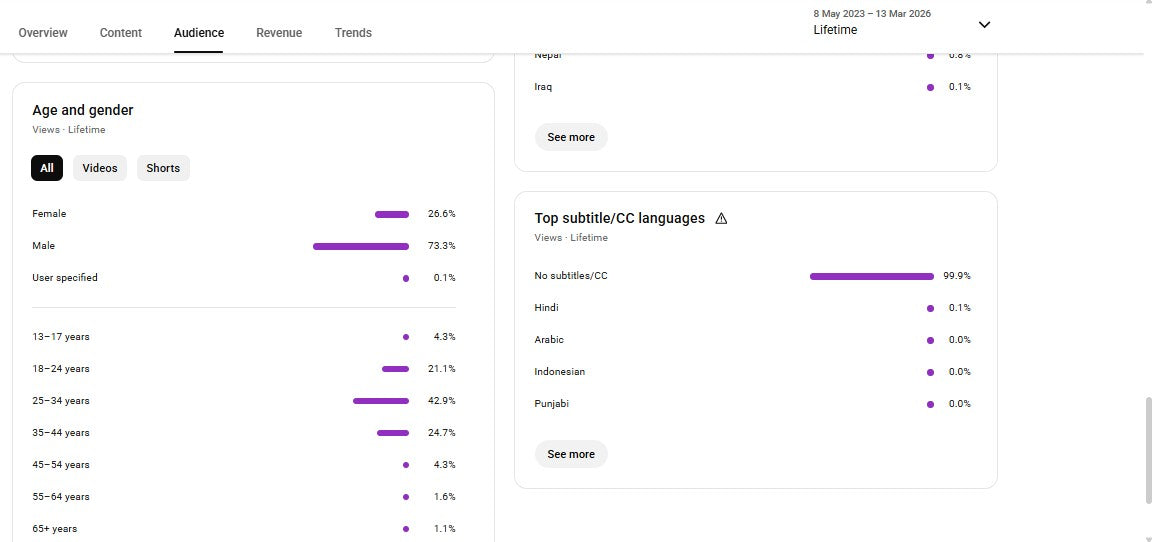This screenshot has height=542, width=1153.
Task: Toggle the Shorts filter chip
Action: (163, 168)
